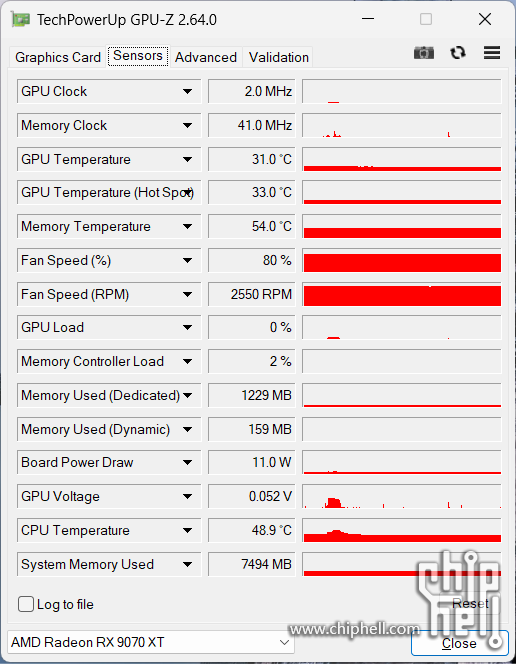Click the GPU-Z app icon in title bar

[x=20, y=19]
